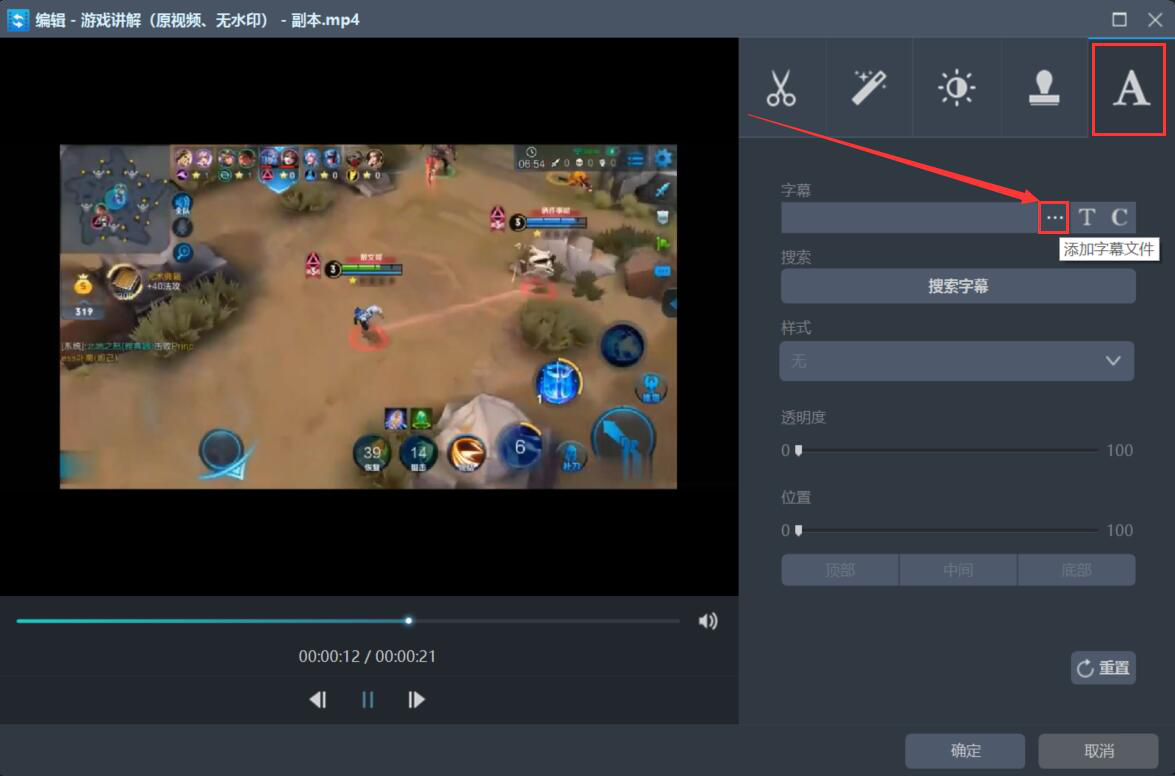The width and height of the screenshot is (1175, 776).
Task: Open the scissors trim tab
Action: [x=782, y=88]
